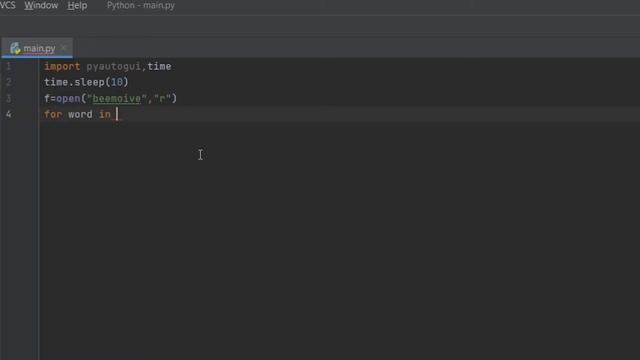Click the Python file icon on main.py tab
The height and width of the screenshot is (360, 640).
(15, 48)
